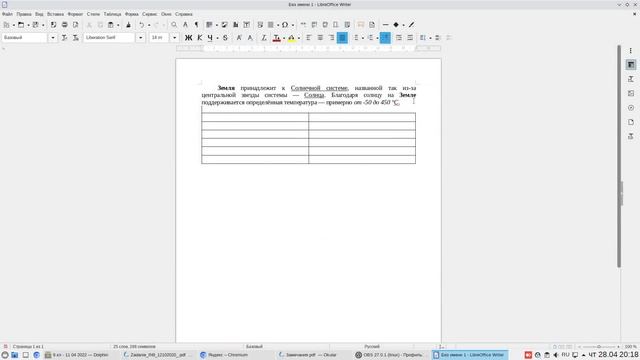Image resolution: width=640 pixels, height=360 pixels.
Task: Open the Формат menu
Action: click(75, 14)
